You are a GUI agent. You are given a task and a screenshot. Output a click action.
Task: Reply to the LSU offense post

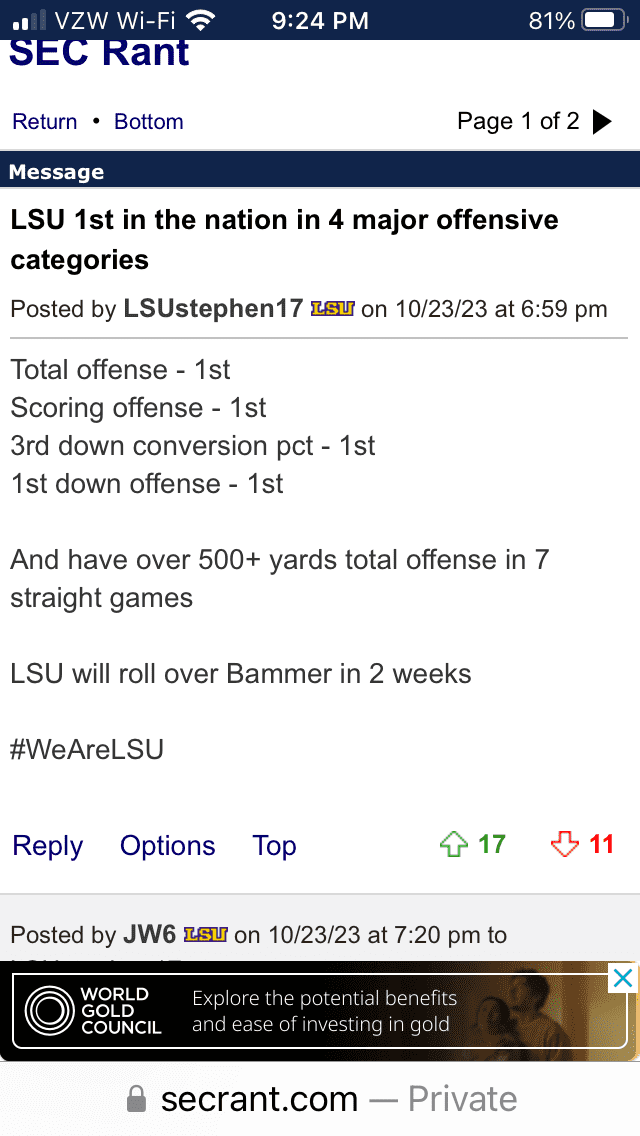click(x=48, y=845)
